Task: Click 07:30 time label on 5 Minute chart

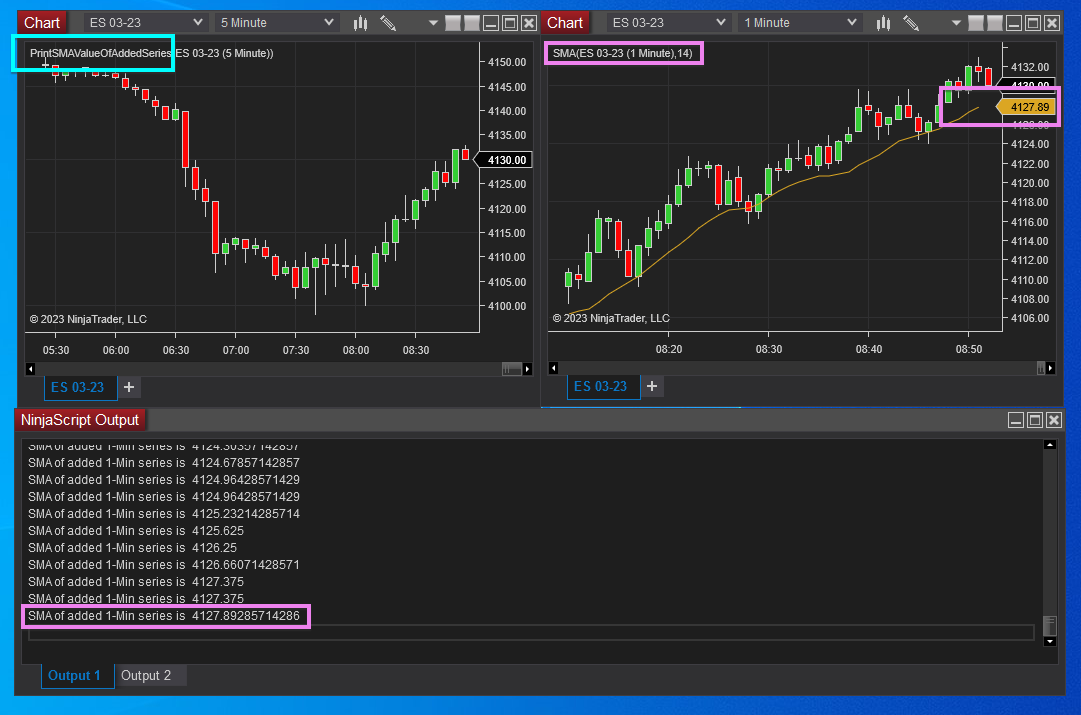Action: 296,350
